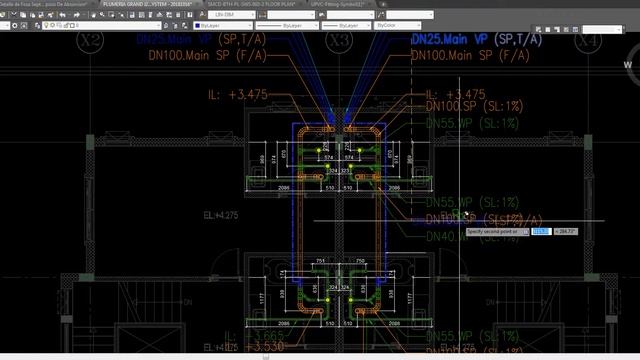Open the multileader style dropdown
640x360 pixels.
click(x=410, y=15)
